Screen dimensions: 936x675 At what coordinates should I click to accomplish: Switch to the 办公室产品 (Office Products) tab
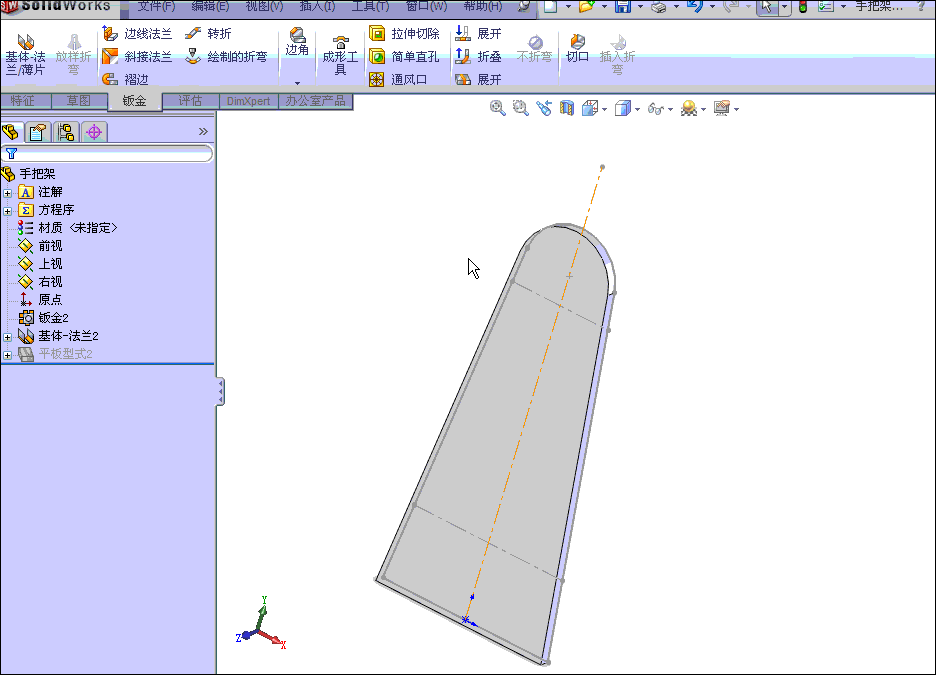tap(315, 101)
